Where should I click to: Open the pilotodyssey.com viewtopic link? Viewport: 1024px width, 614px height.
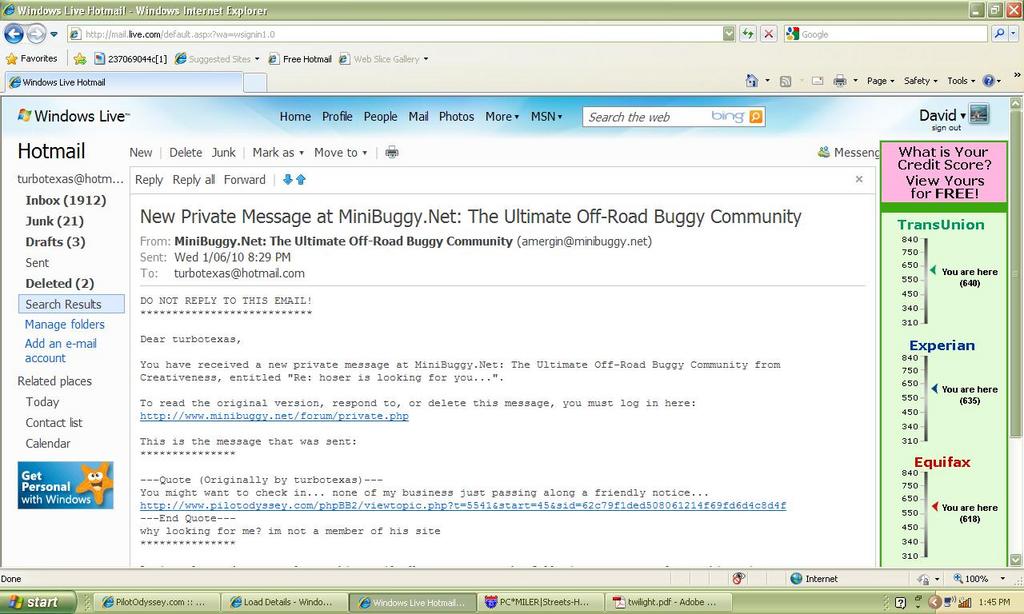point(463,505)
